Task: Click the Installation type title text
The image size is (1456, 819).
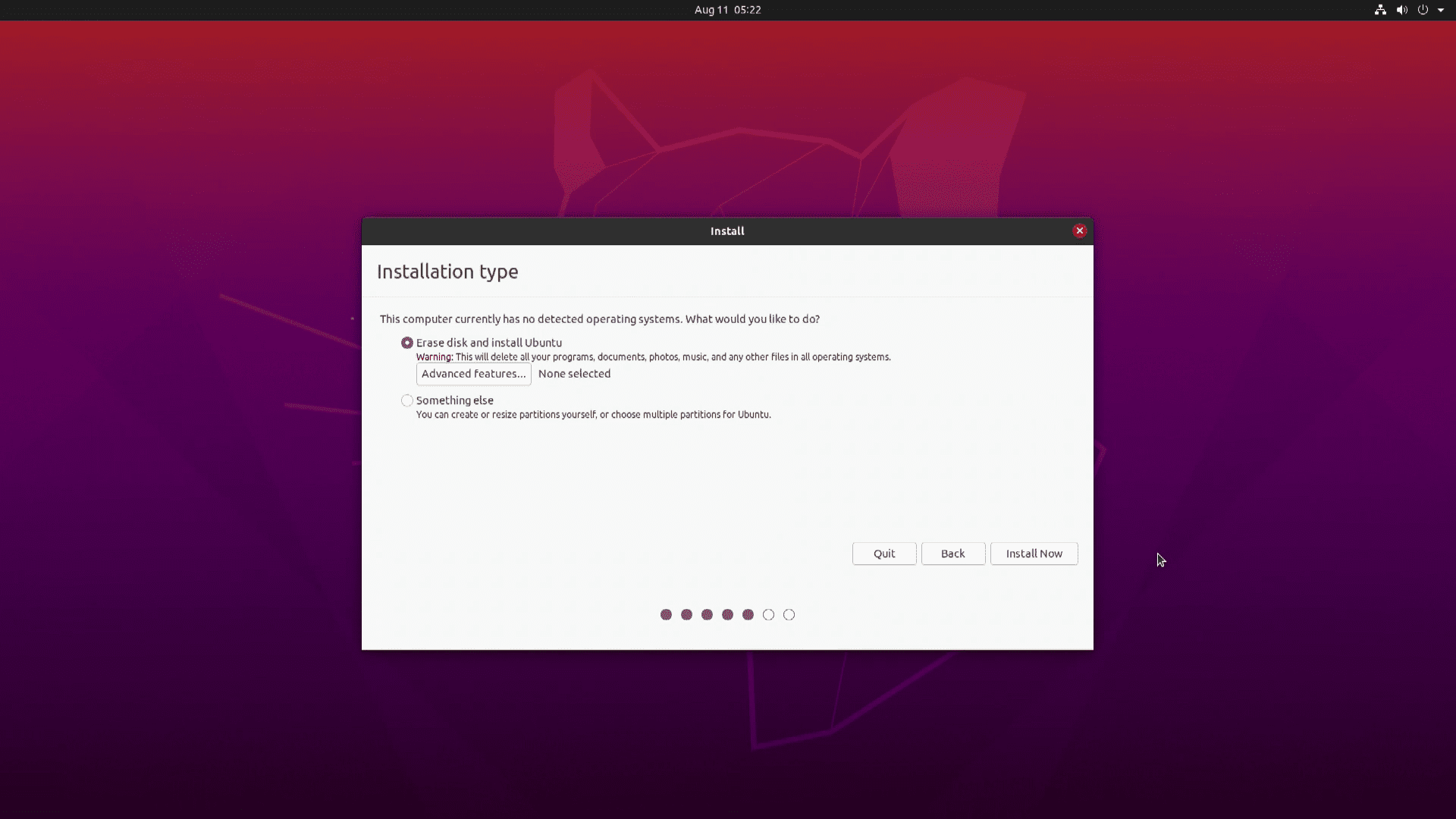Action: (447, 271)
